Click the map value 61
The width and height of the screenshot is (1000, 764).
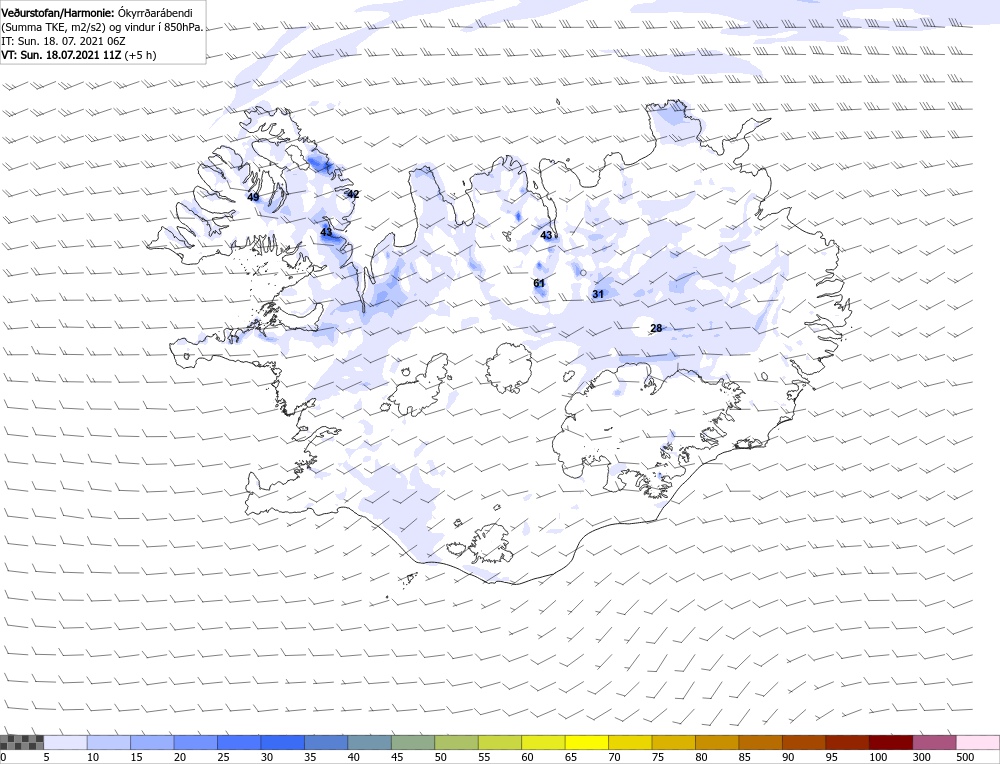click(x=539, y=283)
